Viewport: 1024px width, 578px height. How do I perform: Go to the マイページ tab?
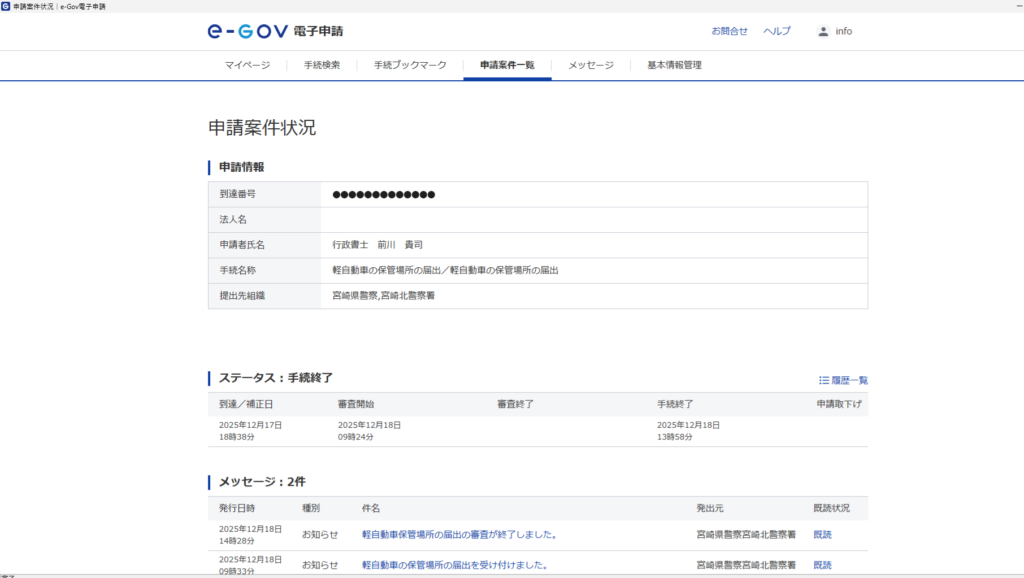(247, 65)
